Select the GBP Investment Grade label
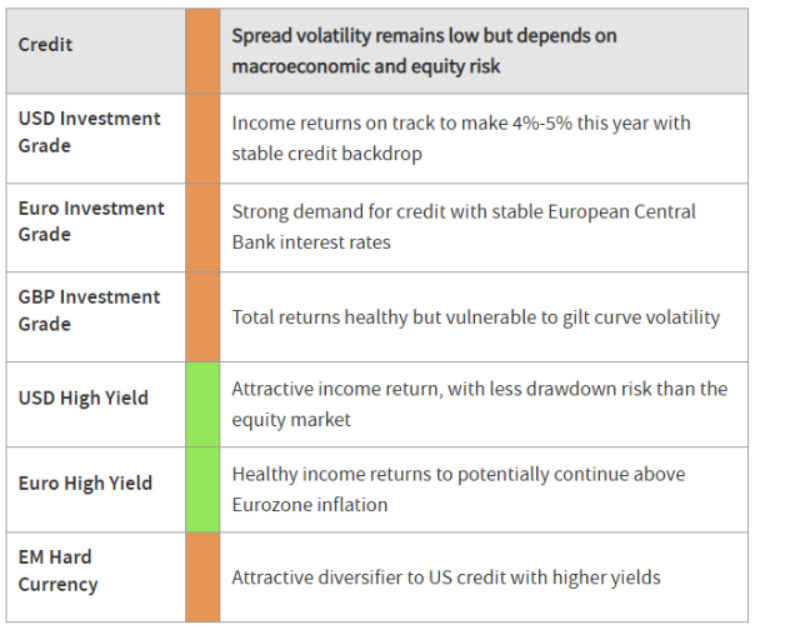Image resolution: width=787 pixels, height=631 pixels. [x=89, y=310]
